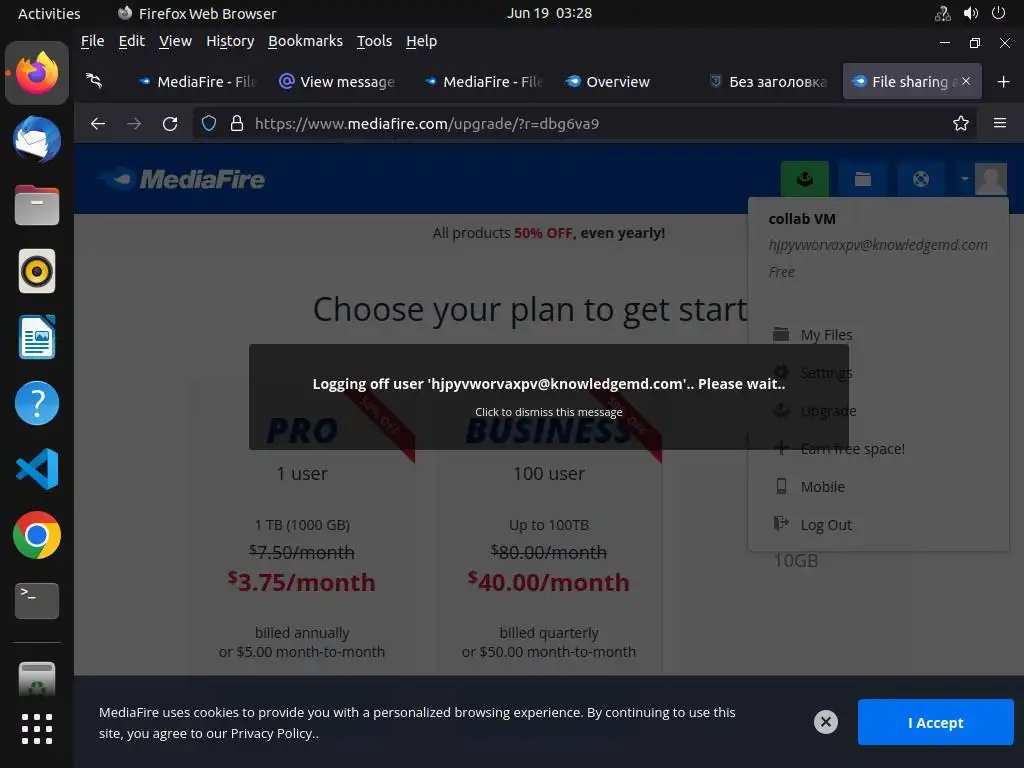Select My Files in account menu

[826, 335]
